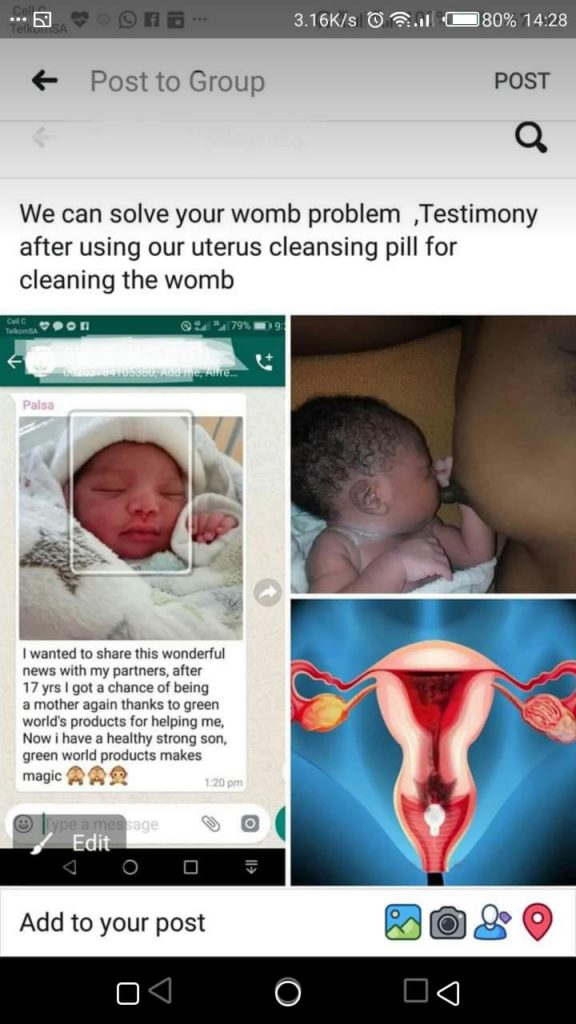Tap the tag people icon

(x=492, y=922)
